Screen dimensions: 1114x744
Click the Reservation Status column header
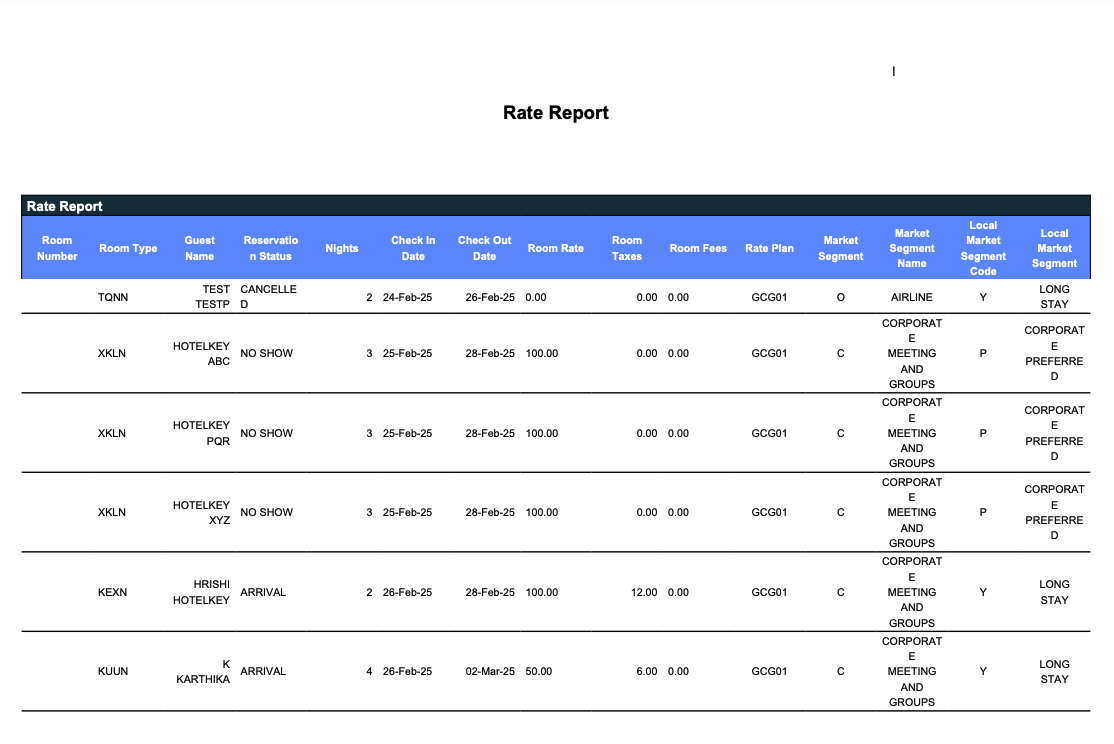(x=270, y=248)
